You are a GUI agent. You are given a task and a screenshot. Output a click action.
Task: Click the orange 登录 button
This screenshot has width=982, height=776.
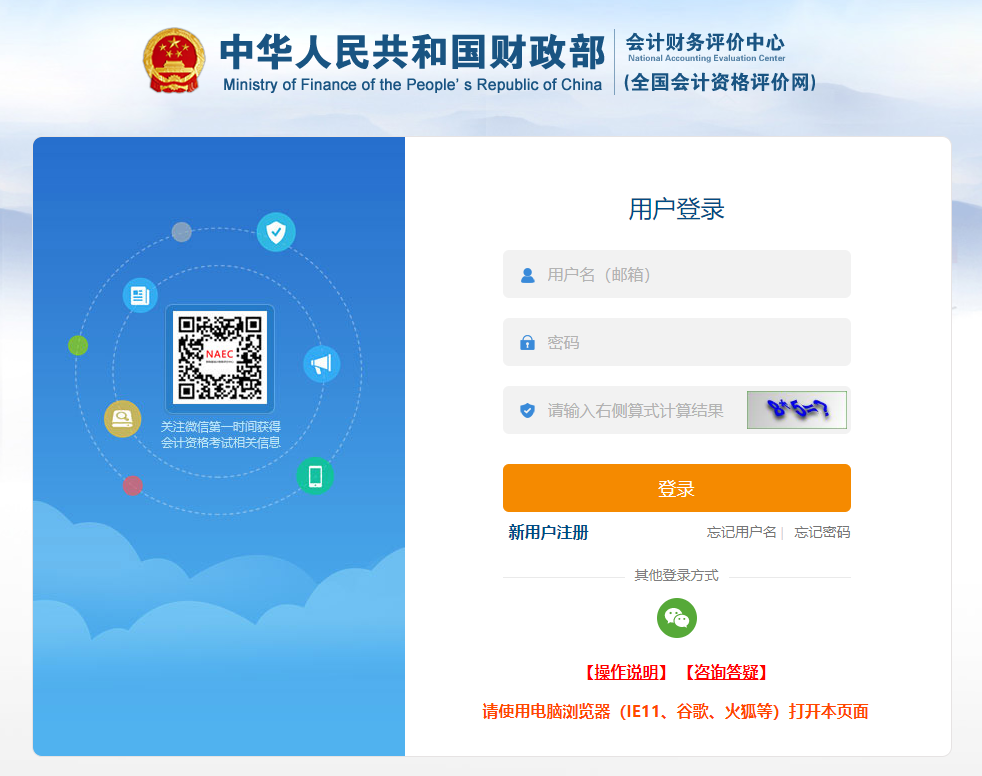pos(676,488)
